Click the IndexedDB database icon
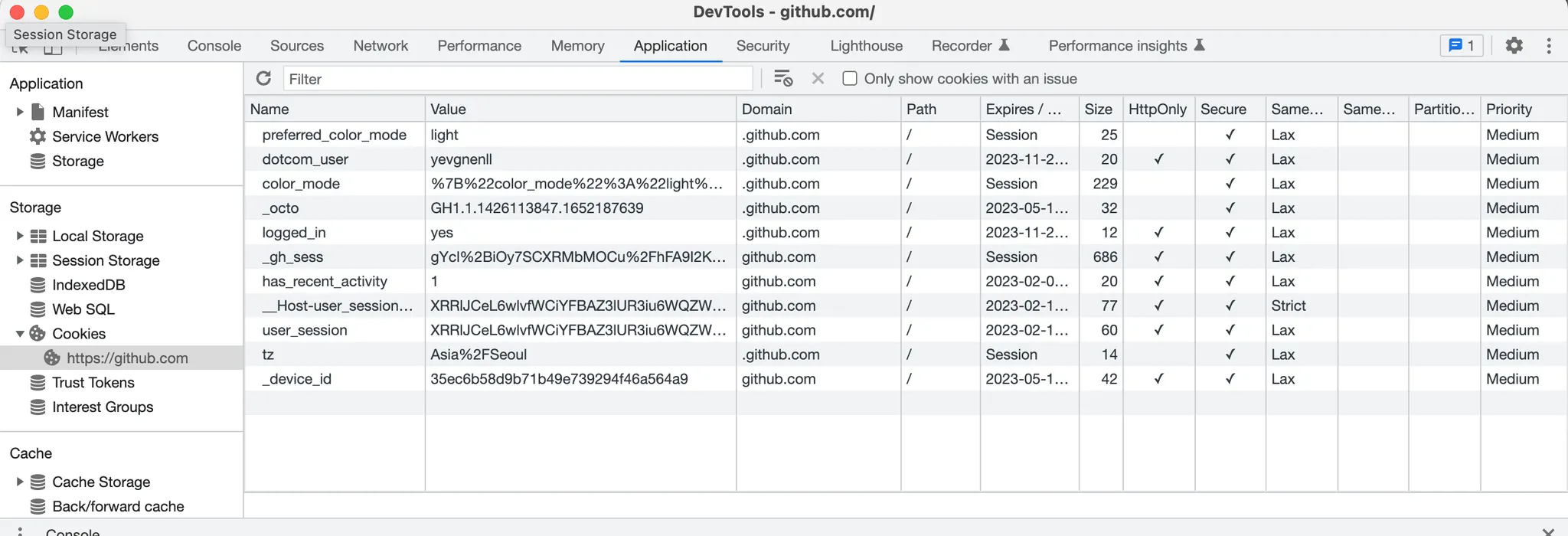The image size is (1568, 536). [x=38, y=285]
